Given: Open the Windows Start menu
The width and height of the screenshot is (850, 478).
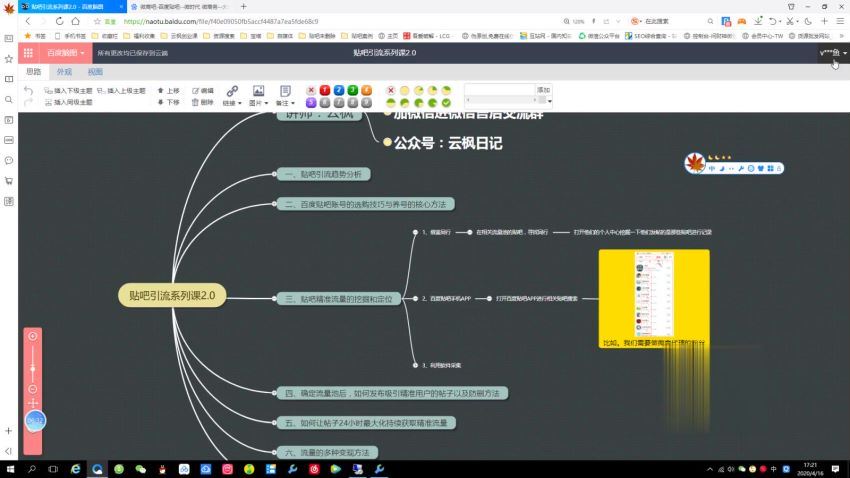Looking at the screenshot, I should coord(10,469).
